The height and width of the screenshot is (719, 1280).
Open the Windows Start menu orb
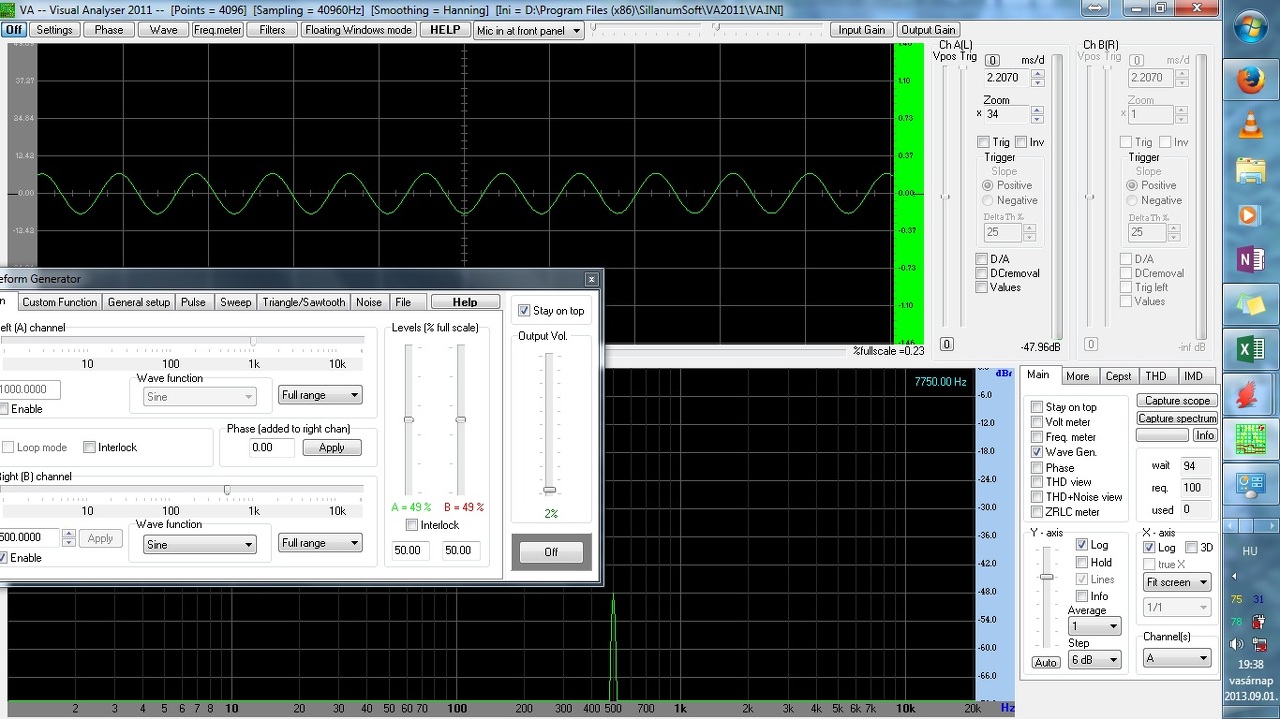point(1249,28)
